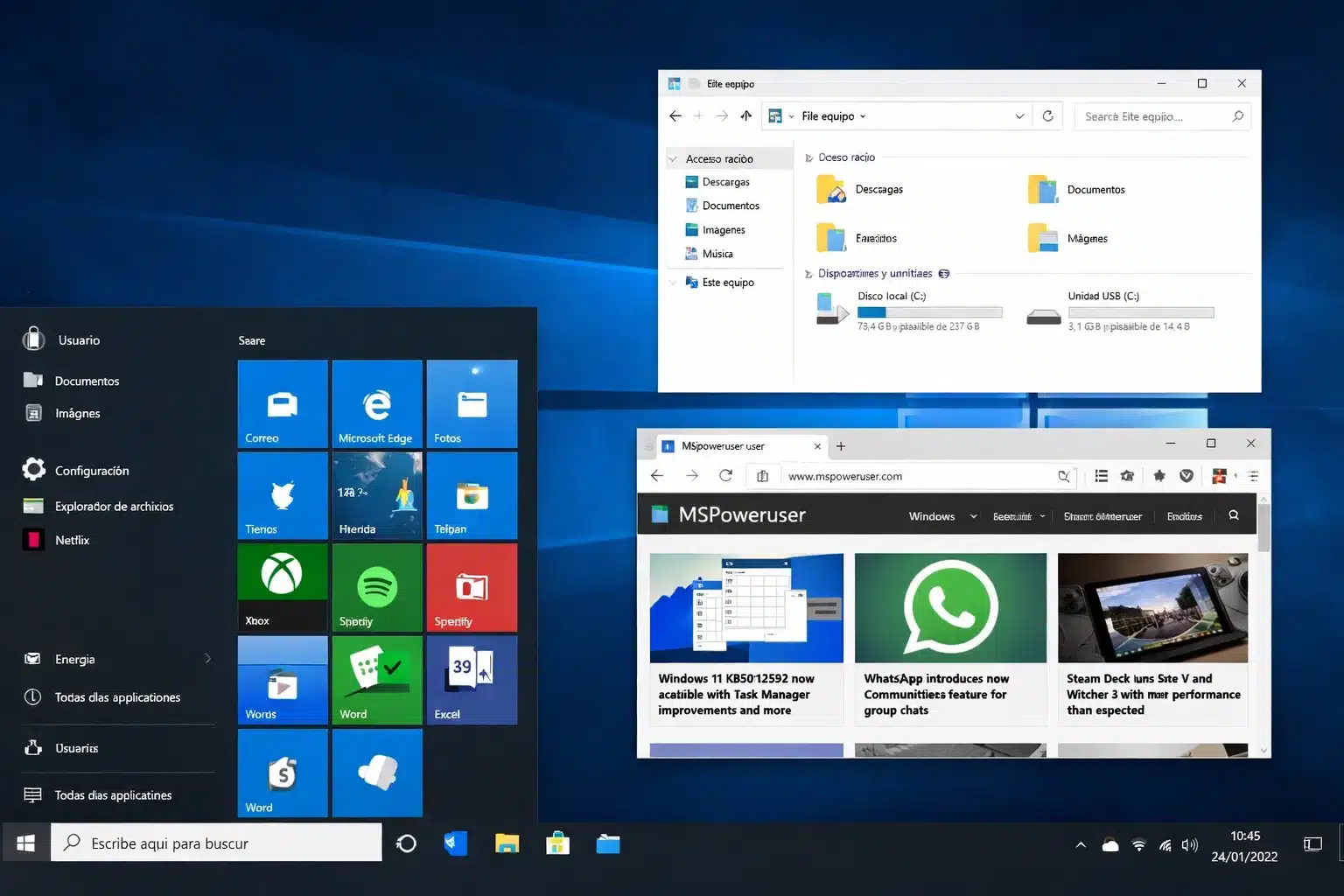
Task: Open the Energía menu entry
Action: (x=75, y=659)
